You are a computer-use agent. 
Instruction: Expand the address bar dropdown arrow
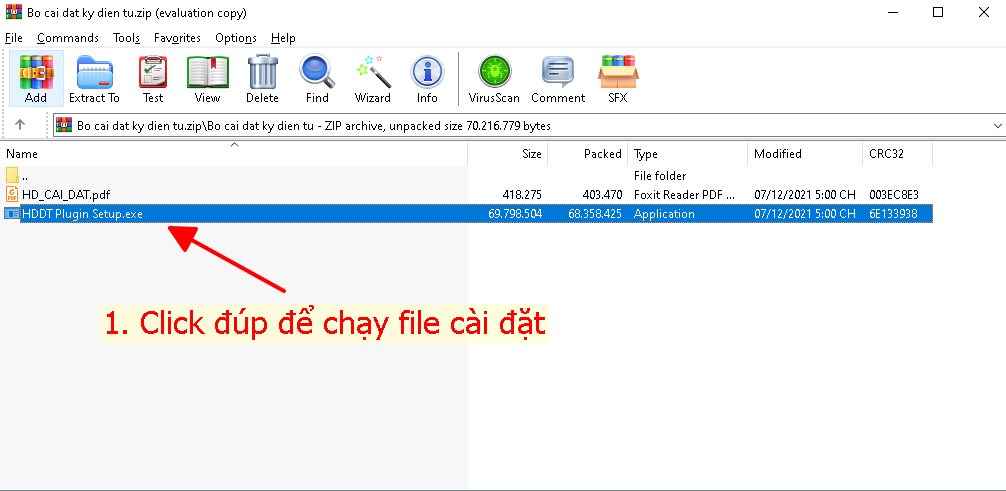[x=997, y=126]
